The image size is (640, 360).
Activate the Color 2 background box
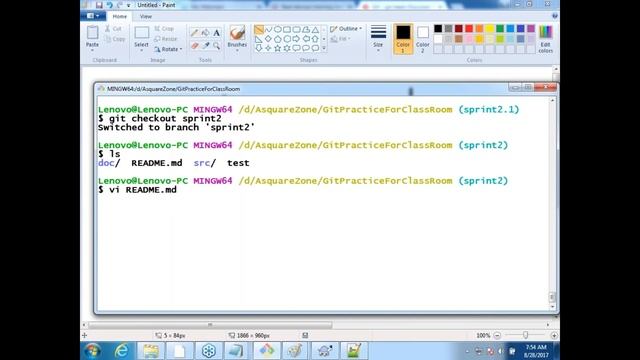423,39
